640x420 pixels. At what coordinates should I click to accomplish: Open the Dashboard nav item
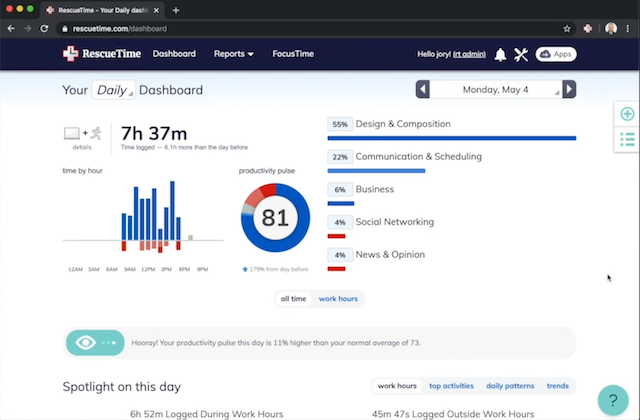pyautogui.click(x=174, y=54)
